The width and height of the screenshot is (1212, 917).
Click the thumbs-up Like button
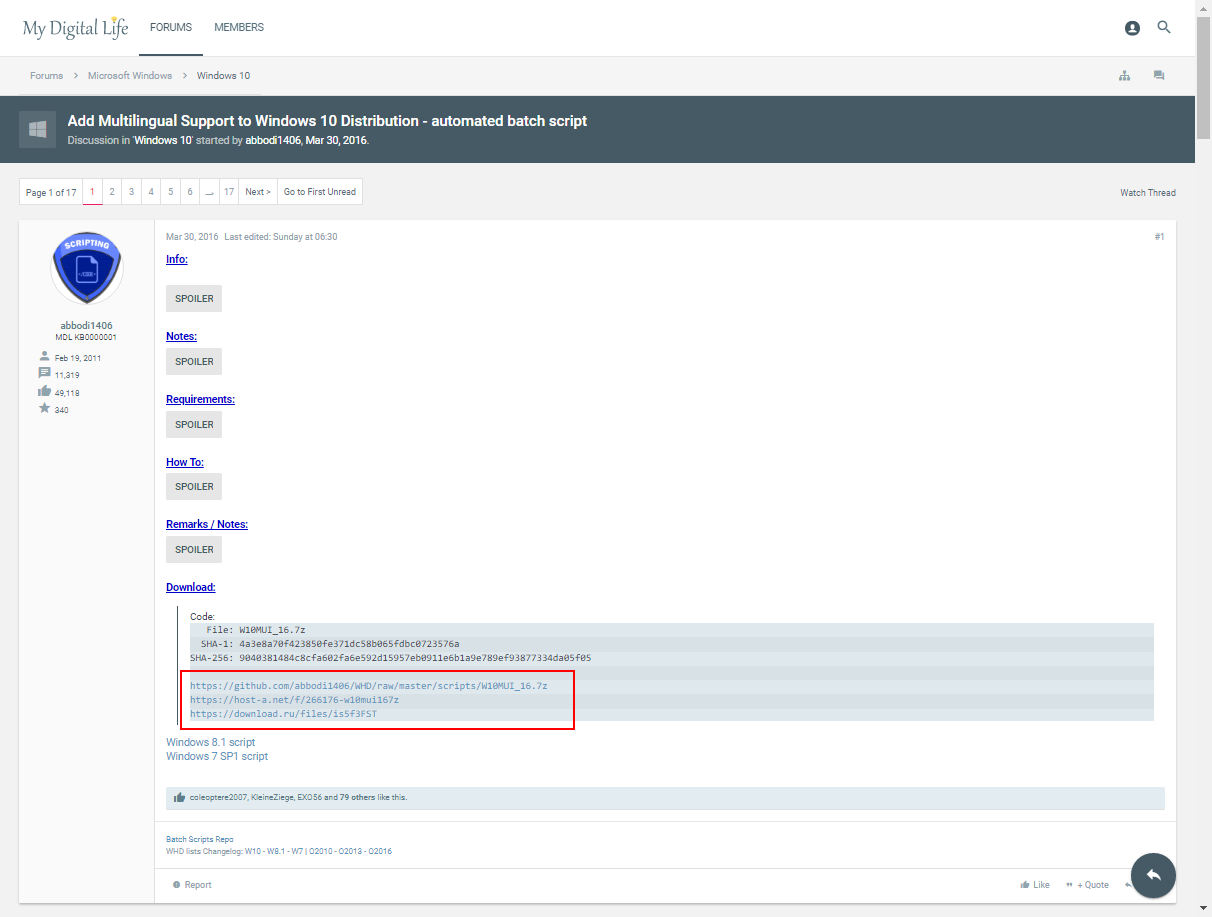1035,885
